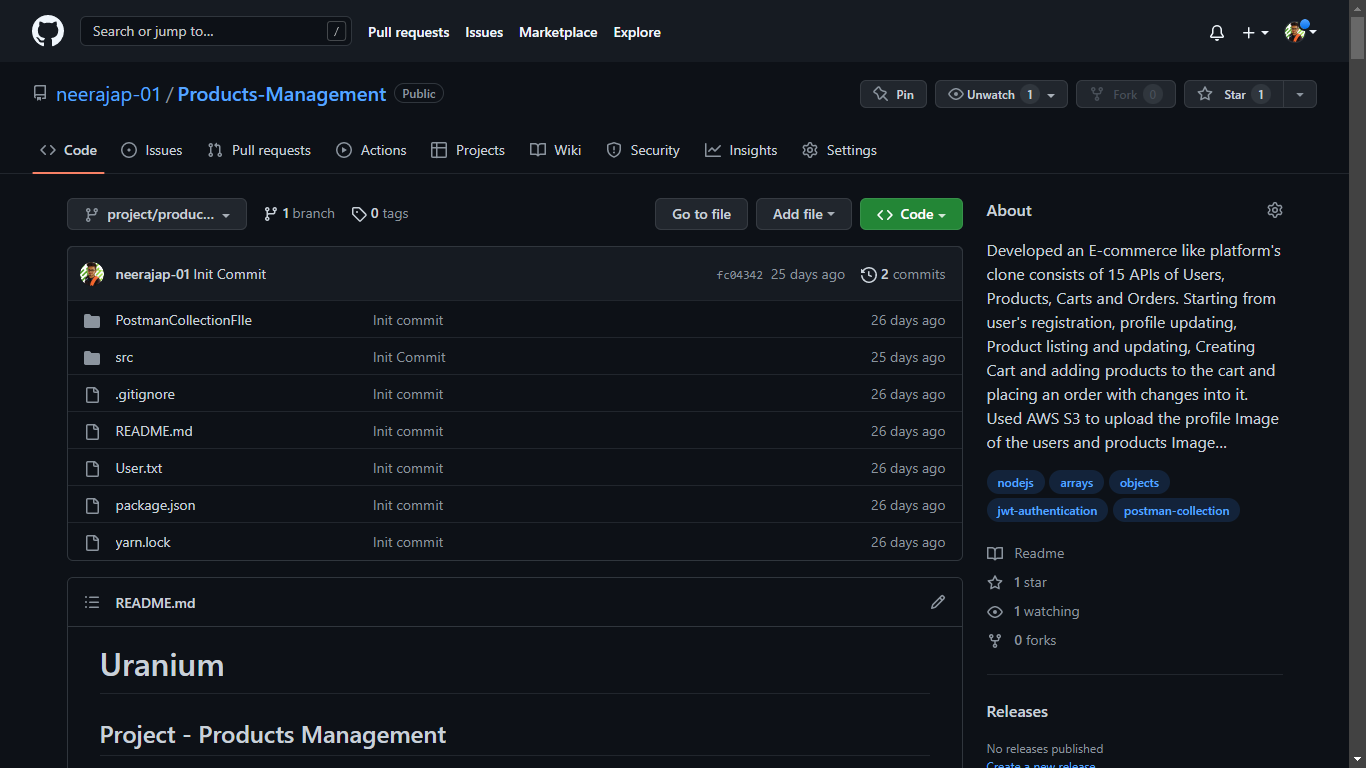This screenshot has width=1366, height=768.
Task: Open the notifications bell
Action: click(1217, 32)
